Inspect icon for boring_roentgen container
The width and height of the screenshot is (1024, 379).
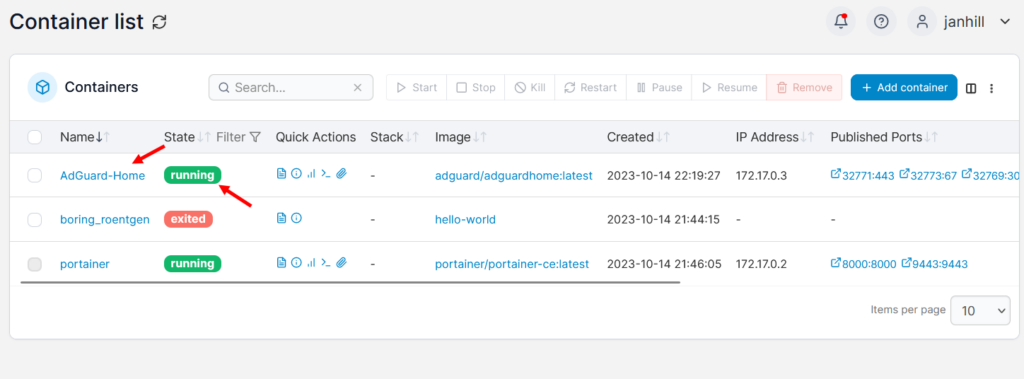[296, 218]
